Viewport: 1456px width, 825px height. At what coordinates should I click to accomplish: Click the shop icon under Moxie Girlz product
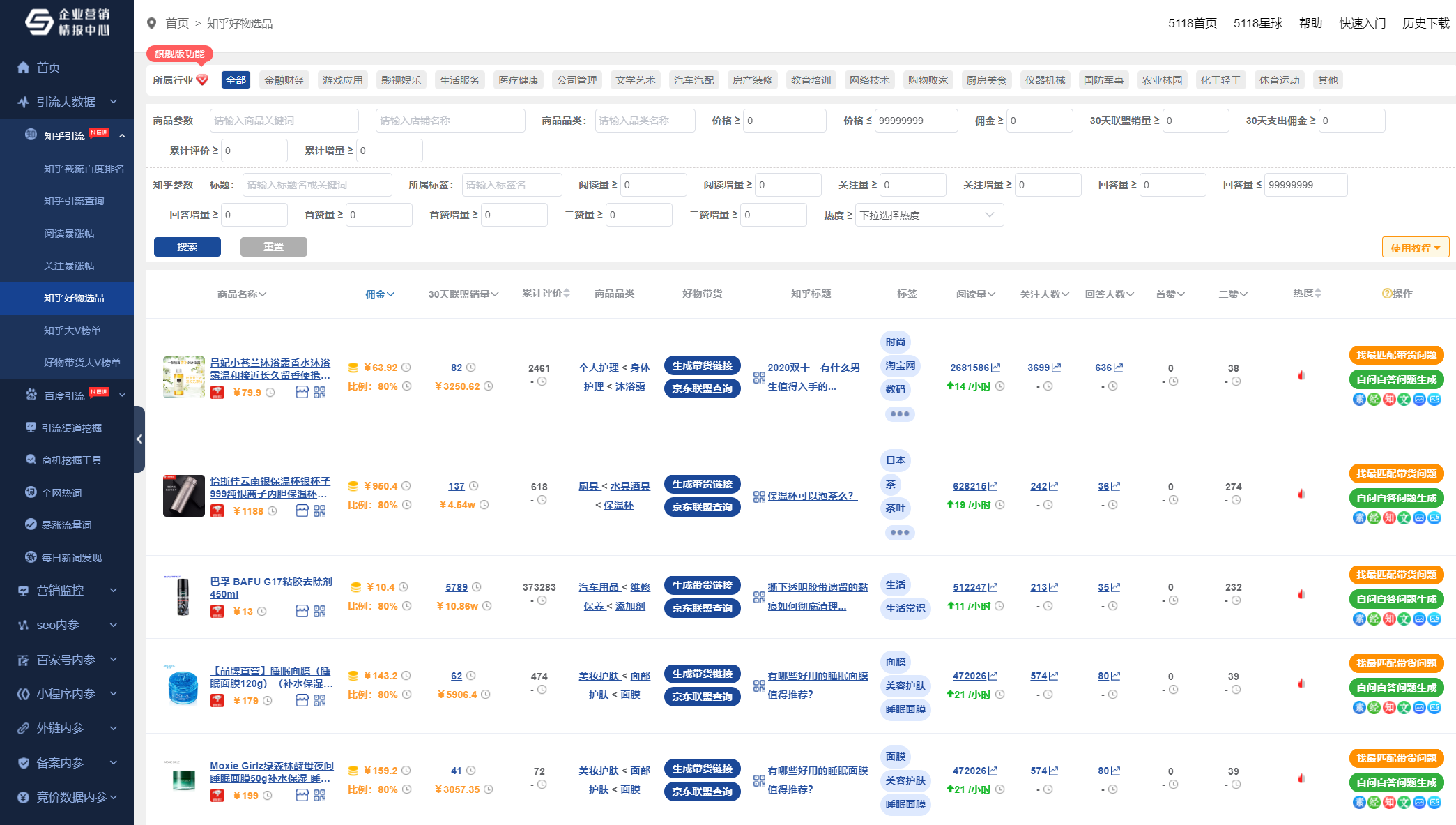[x=302, y=796]
